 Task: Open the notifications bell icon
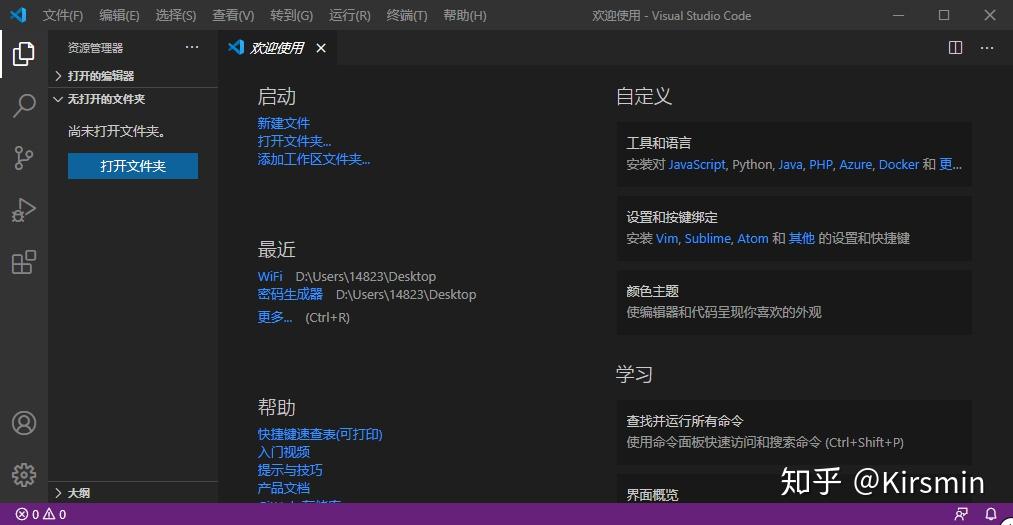991,514
